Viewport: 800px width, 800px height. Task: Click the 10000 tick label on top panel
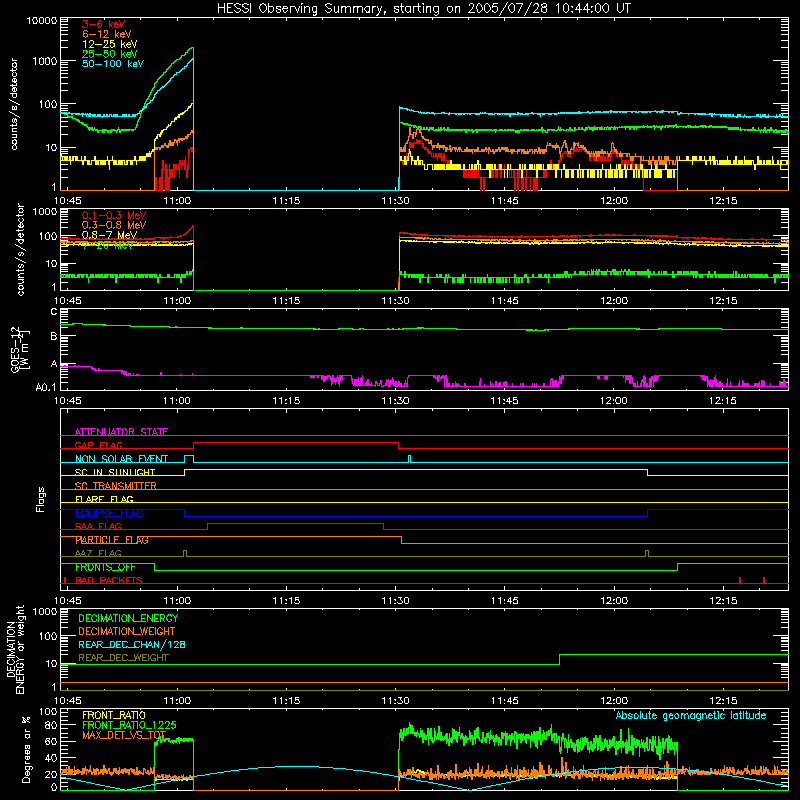tap(42, 20)
